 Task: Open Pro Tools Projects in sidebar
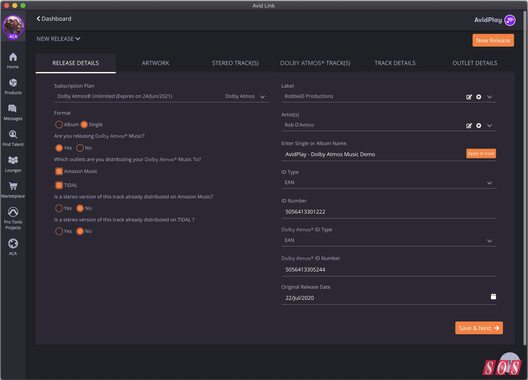coord(13,218)
